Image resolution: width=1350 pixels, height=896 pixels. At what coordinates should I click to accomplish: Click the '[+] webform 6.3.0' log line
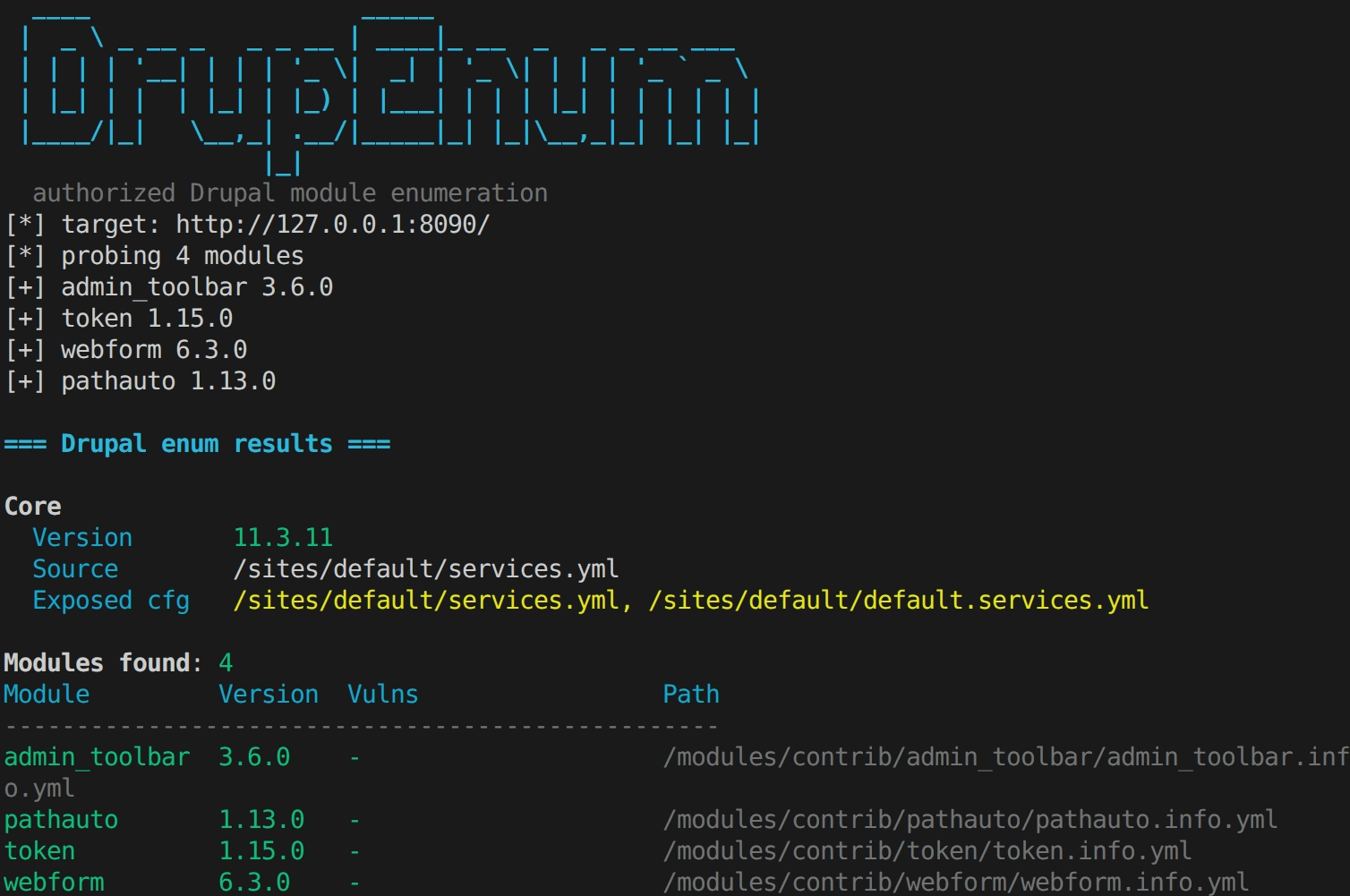tap(125, 350)
